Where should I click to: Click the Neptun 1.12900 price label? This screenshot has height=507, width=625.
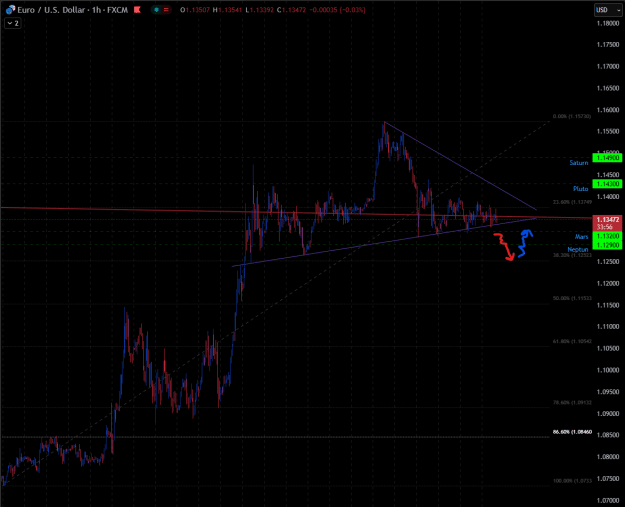(x=607, y=245)
